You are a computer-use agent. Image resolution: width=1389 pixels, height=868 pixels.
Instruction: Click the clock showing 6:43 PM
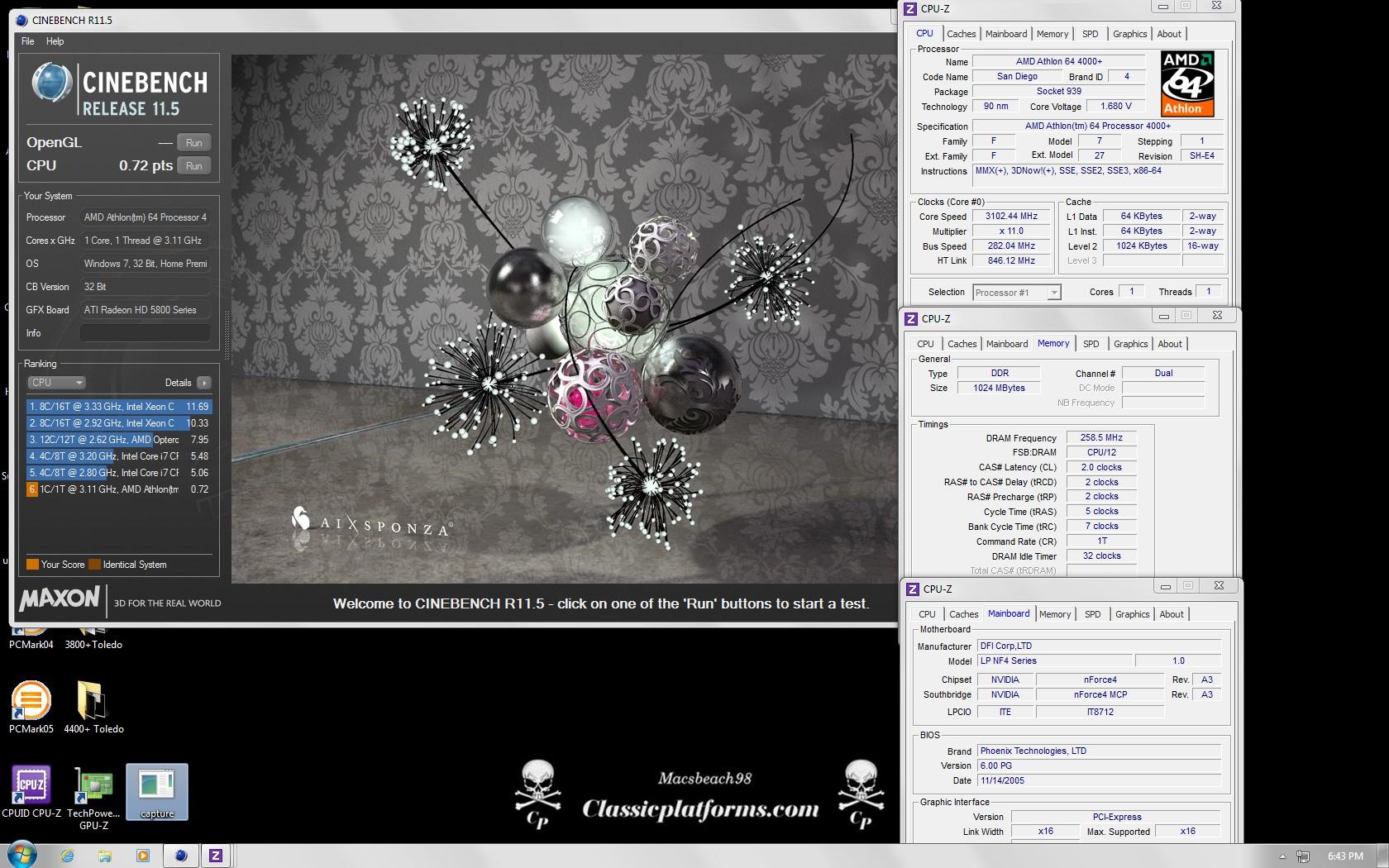1345,856
